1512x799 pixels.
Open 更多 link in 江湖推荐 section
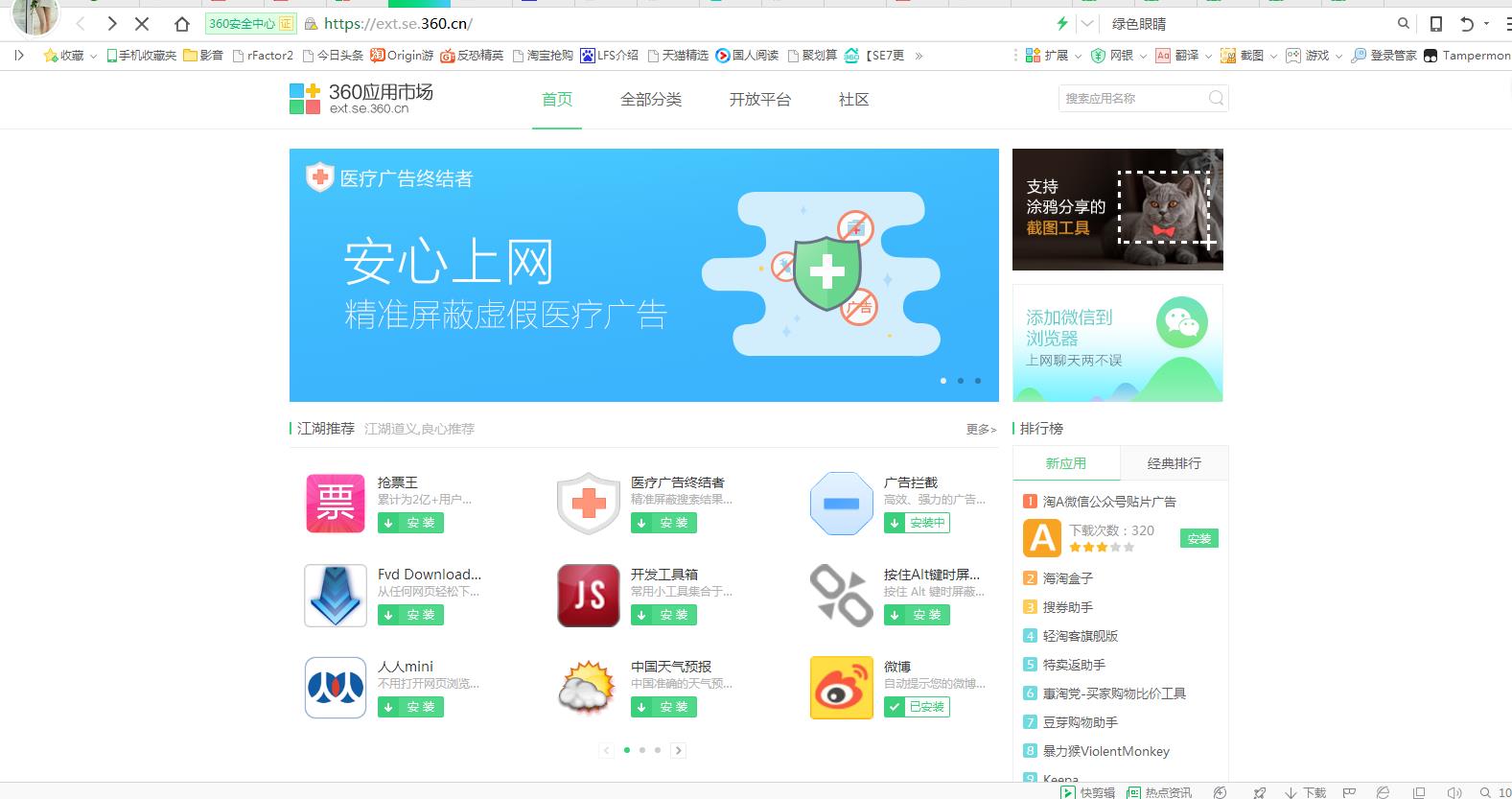tap(981, 430)
